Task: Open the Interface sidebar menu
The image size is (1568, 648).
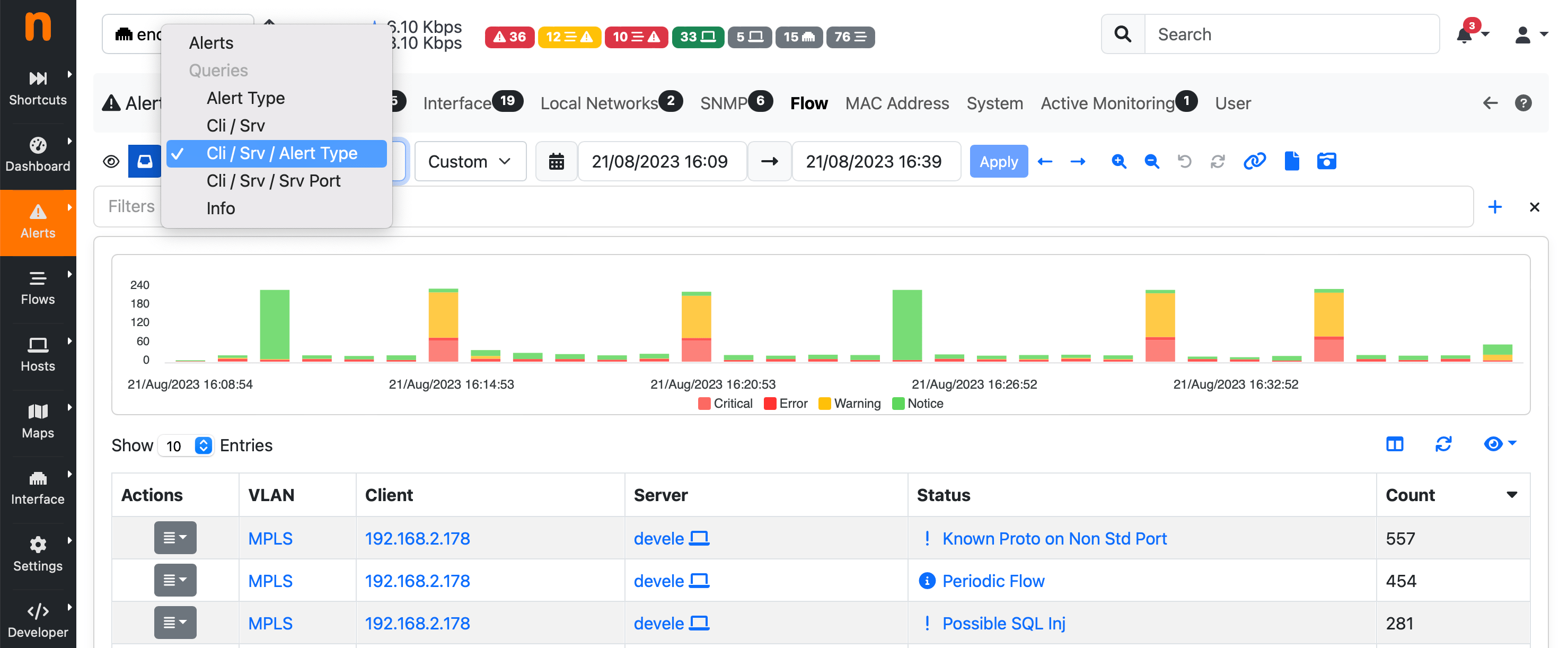Action: [38, 488]
